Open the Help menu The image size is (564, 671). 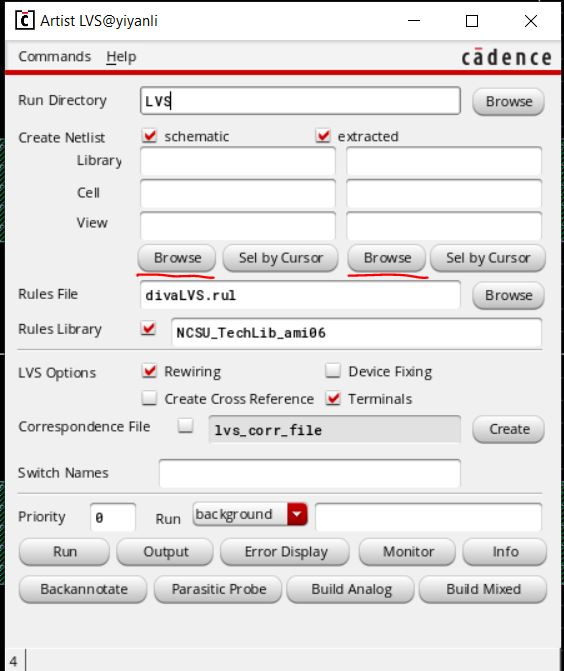pyautogui.click(x=121, y=56)
